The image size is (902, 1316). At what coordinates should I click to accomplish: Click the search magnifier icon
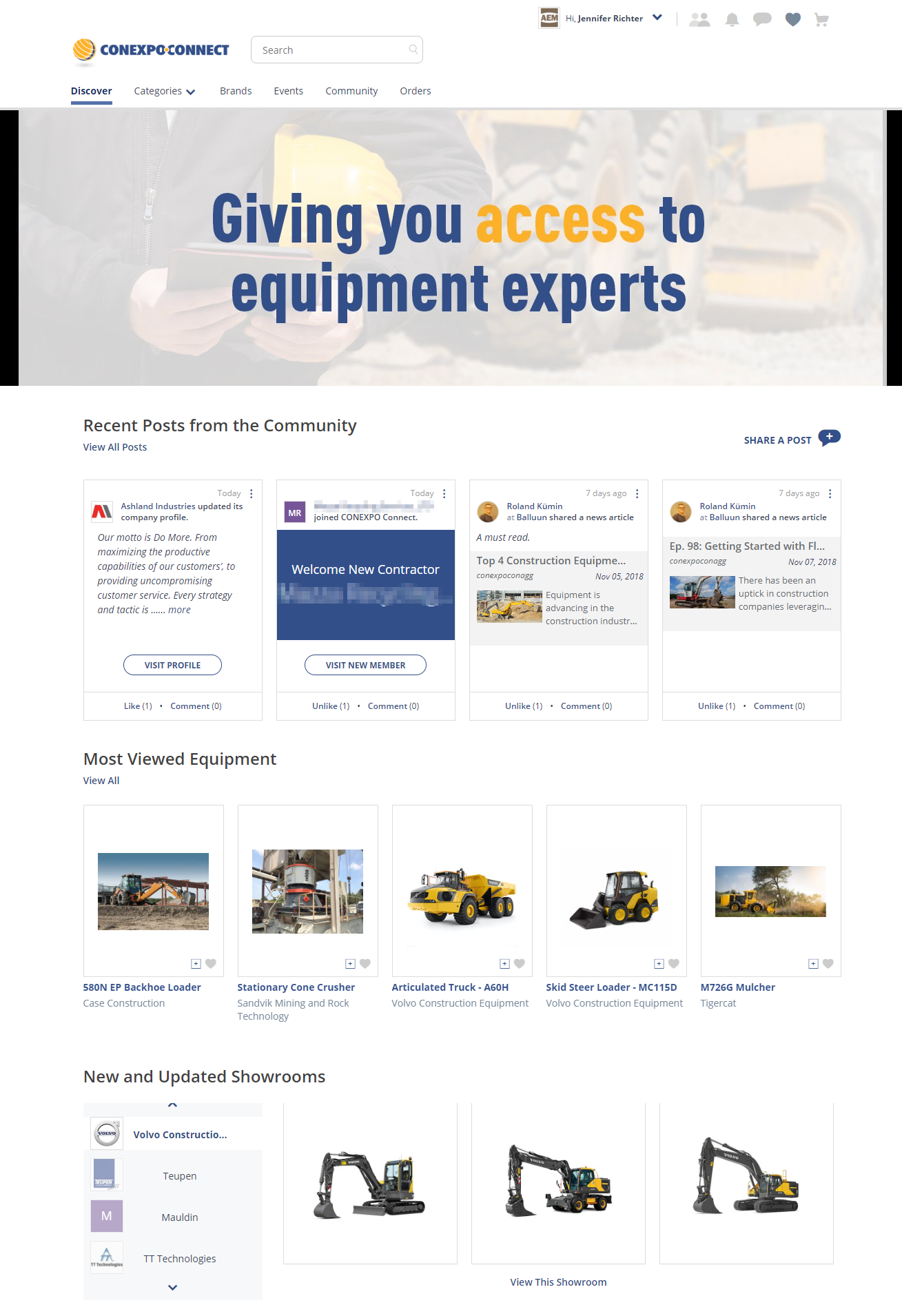tap(413, 50)
